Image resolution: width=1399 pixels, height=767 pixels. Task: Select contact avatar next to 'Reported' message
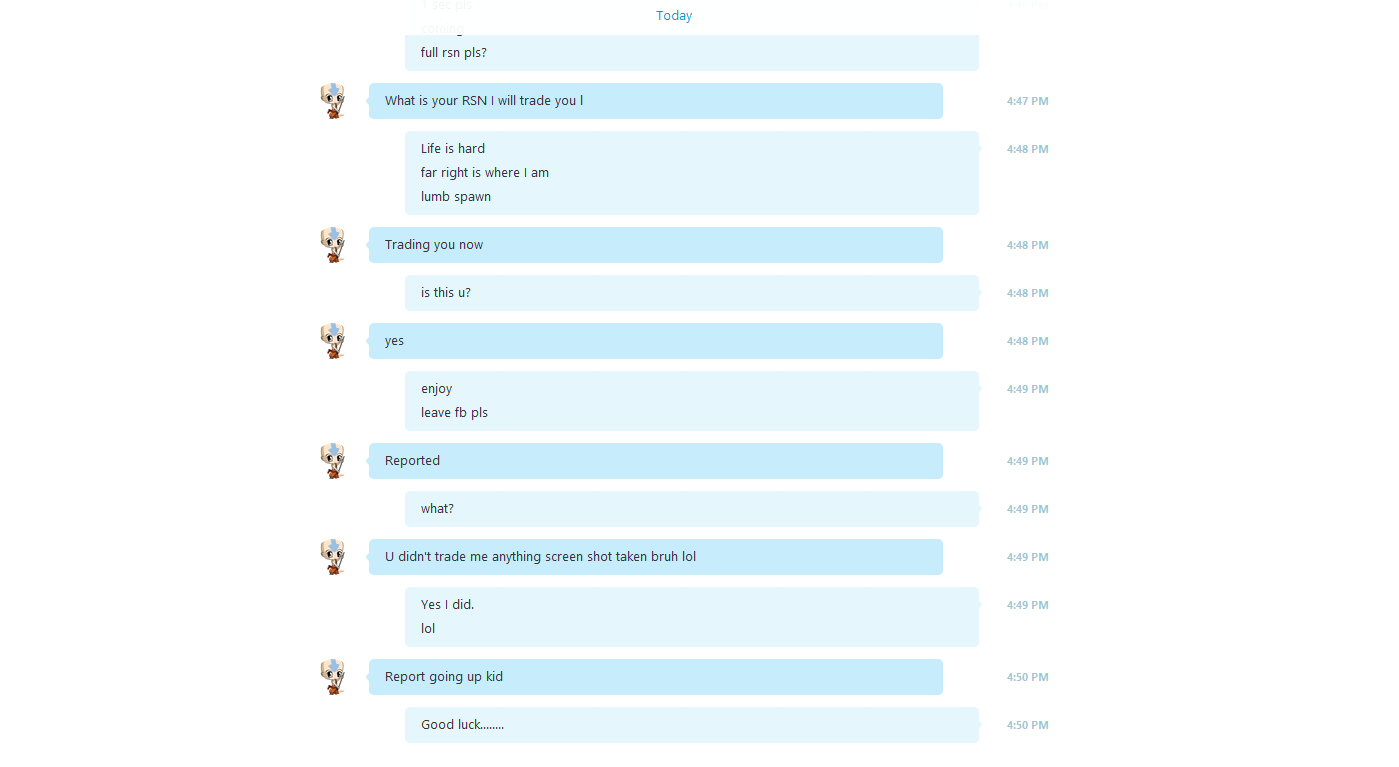pos(333,461)
